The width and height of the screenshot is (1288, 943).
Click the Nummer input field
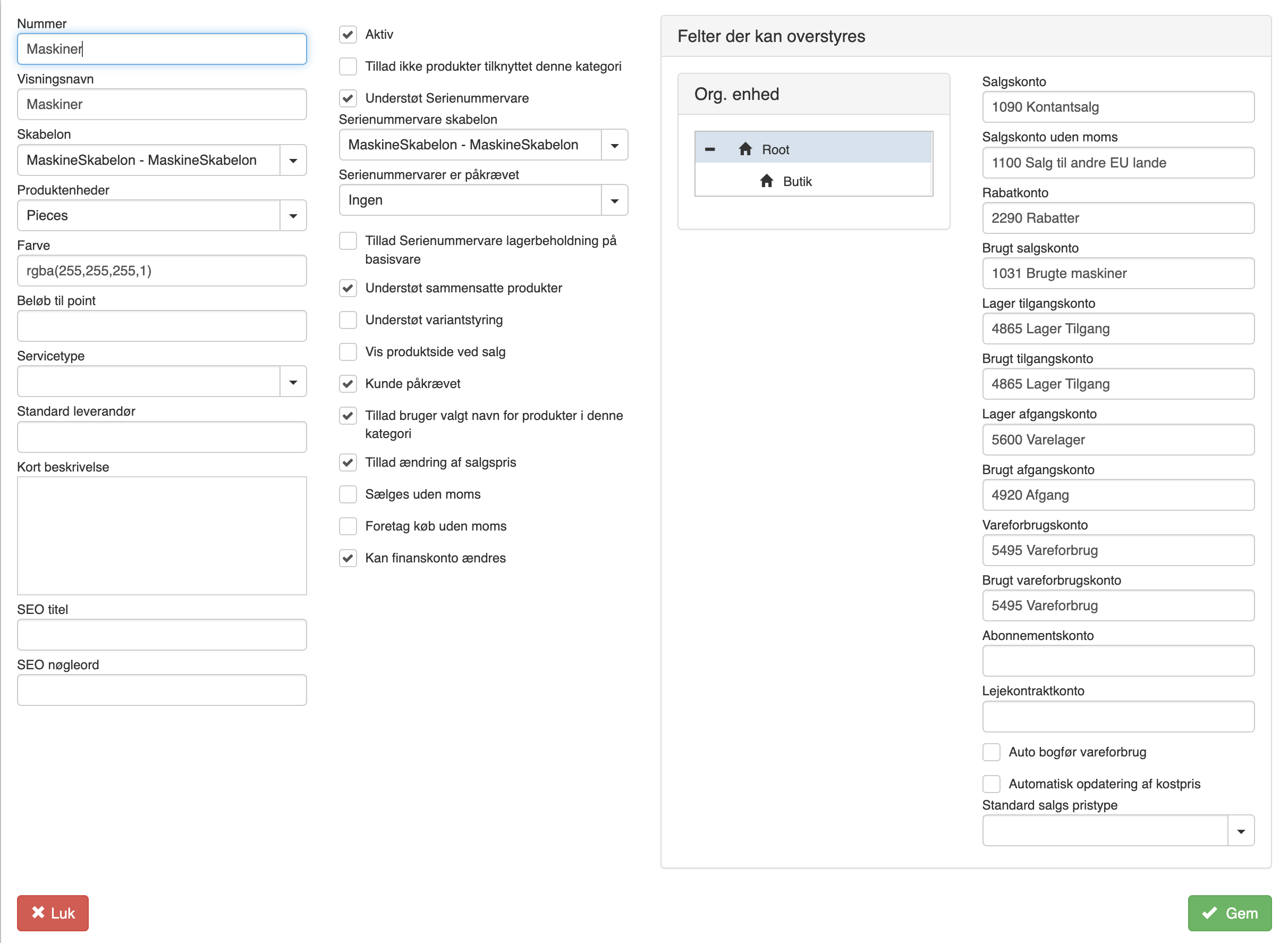click(162, 49)
